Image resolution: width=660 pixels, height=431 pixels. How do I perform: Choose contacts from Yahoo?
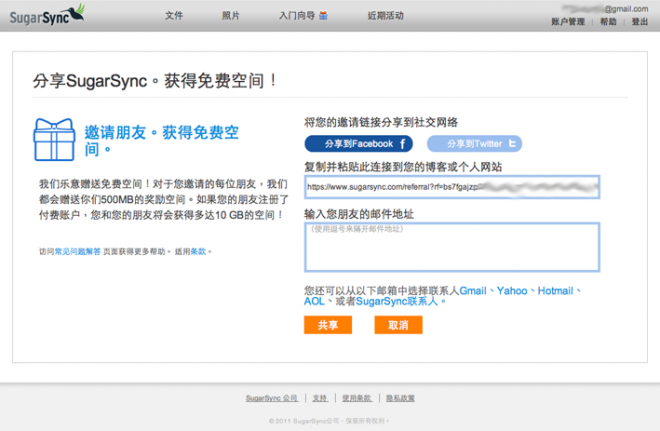511,290
